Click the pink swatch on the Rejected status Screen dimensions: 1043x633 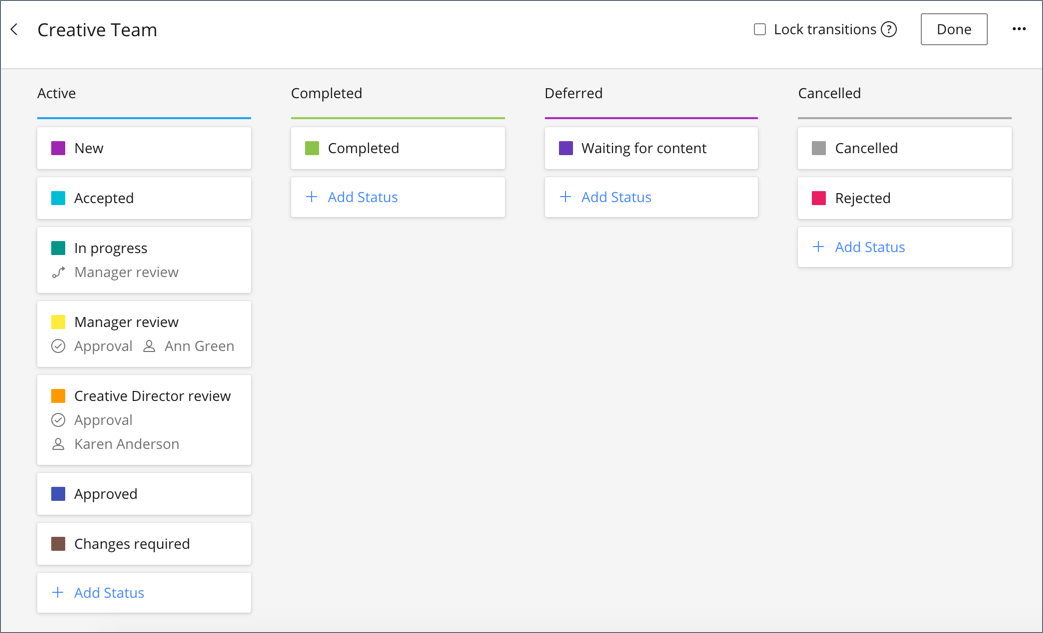click(819, 198)
